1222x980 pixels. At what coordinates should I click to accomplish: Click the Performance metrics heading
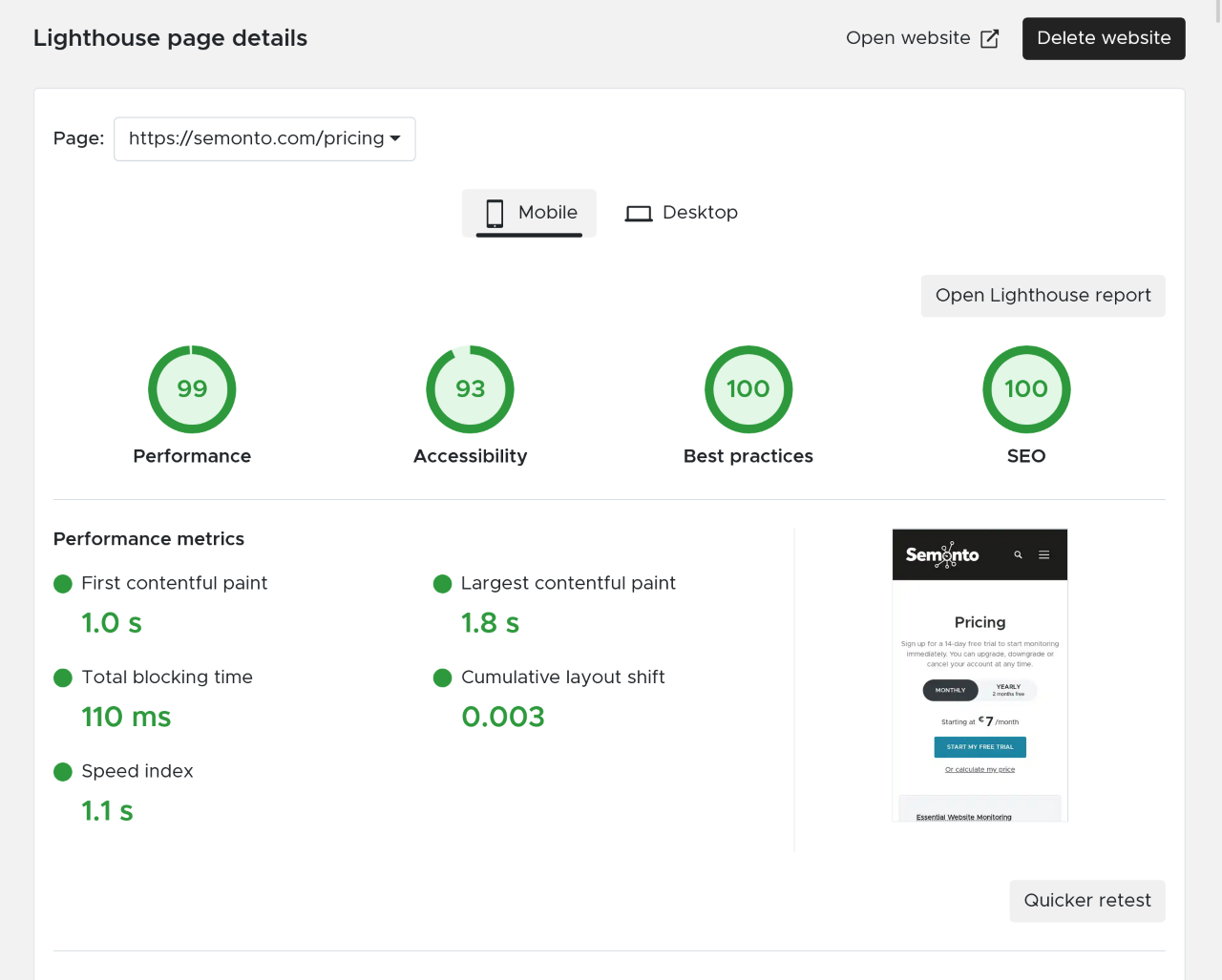pyautogui.click(x=149, y=539)
